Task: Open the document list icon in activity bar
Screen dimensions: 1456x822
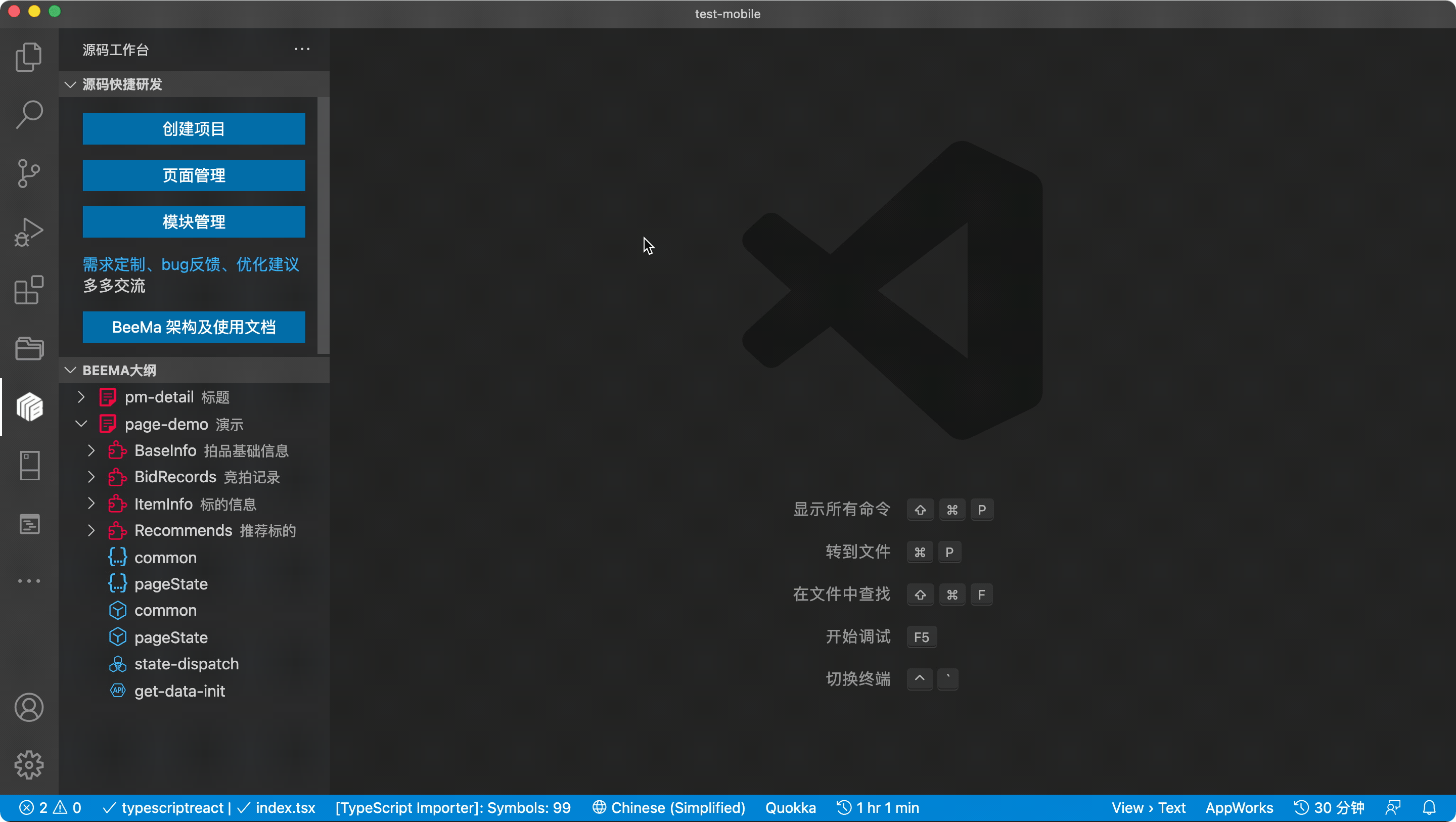Action: 29,524
